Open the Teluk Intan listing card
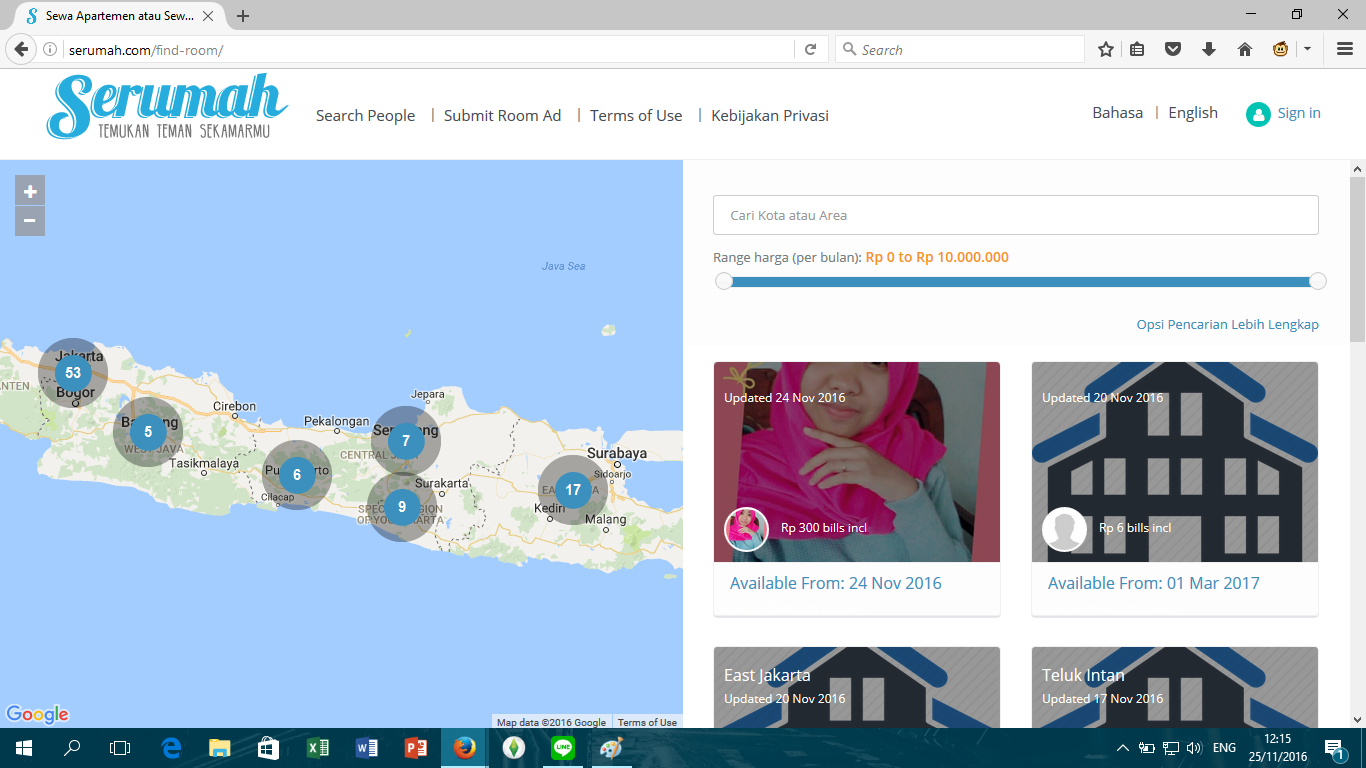1366x768 pixels. pos(1175,687)
